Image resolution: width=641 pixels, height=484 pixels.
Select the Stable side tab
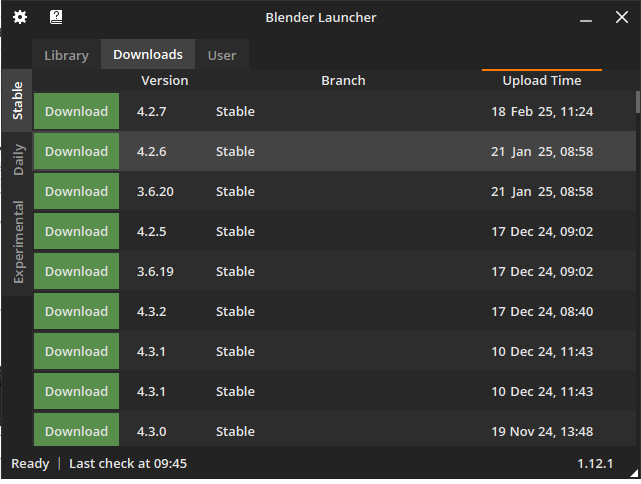(x=17, y=101)
